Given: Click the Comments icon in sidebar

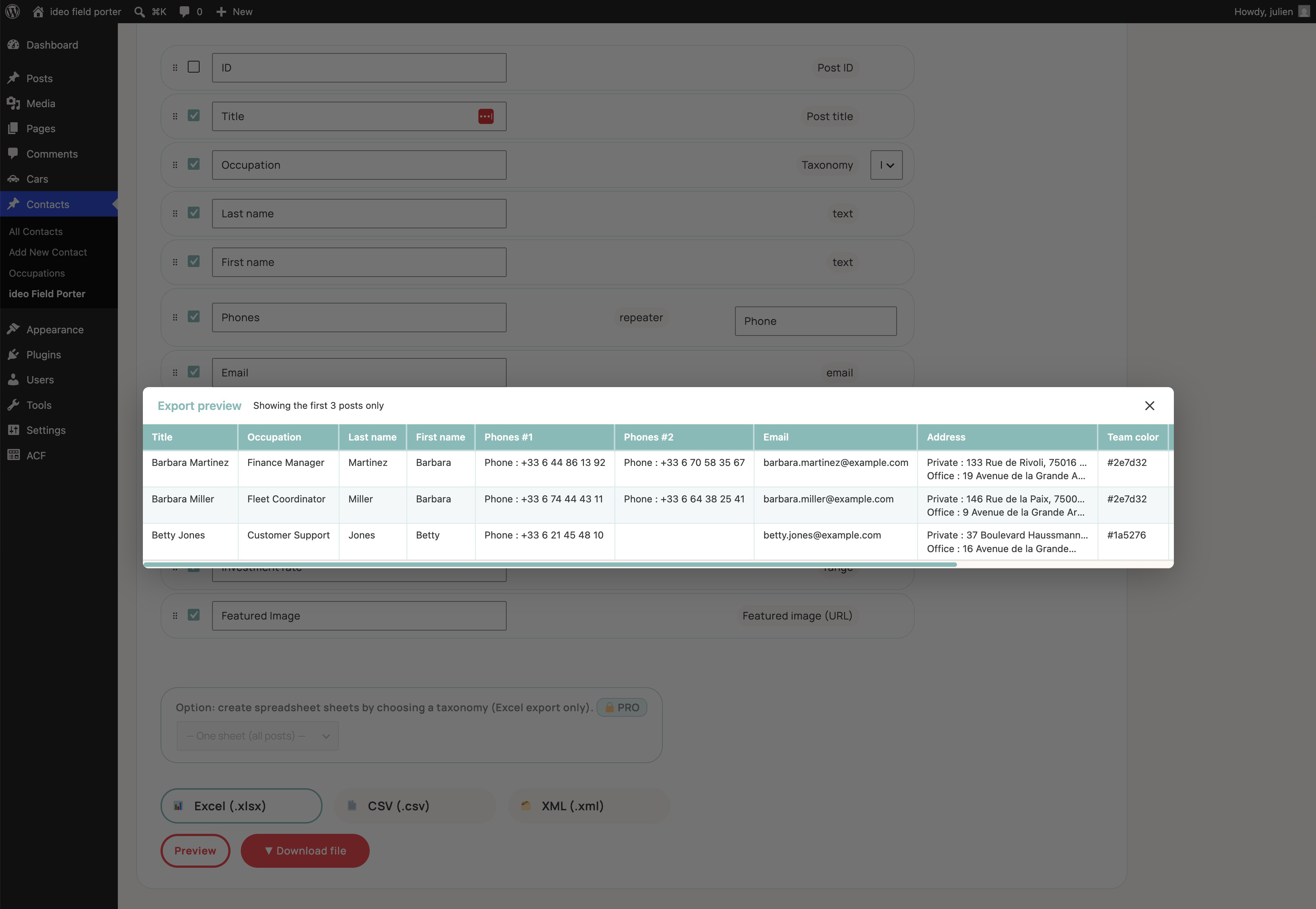Looking at the screenshot, I should point(14,153).
